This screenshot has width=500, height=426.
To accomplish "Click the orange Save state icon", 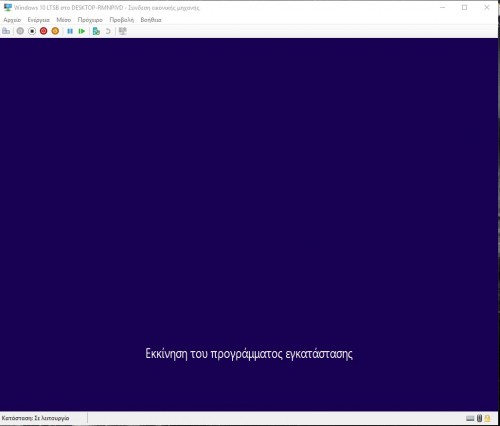I will [x=55, y=31].
